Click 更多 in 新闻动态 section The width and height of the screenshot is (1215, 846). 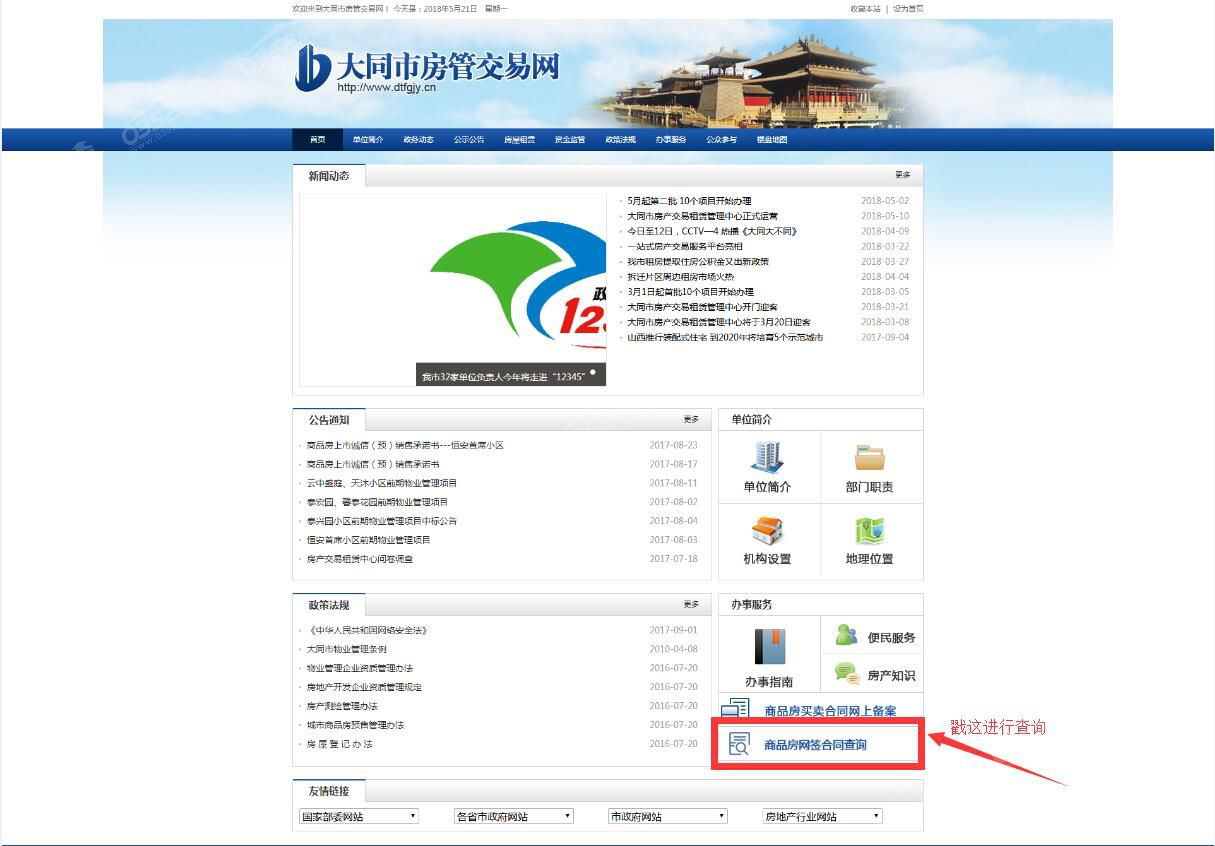902,175
